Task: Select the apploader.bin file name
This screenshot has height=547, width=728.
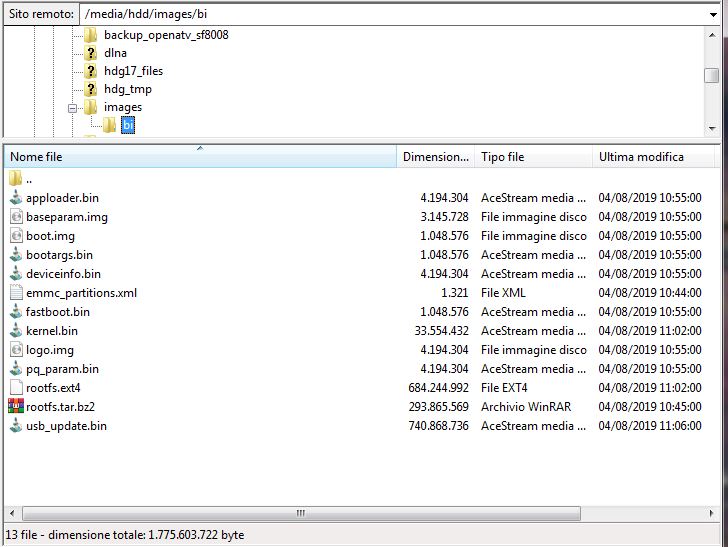Action: pos(62,198)
